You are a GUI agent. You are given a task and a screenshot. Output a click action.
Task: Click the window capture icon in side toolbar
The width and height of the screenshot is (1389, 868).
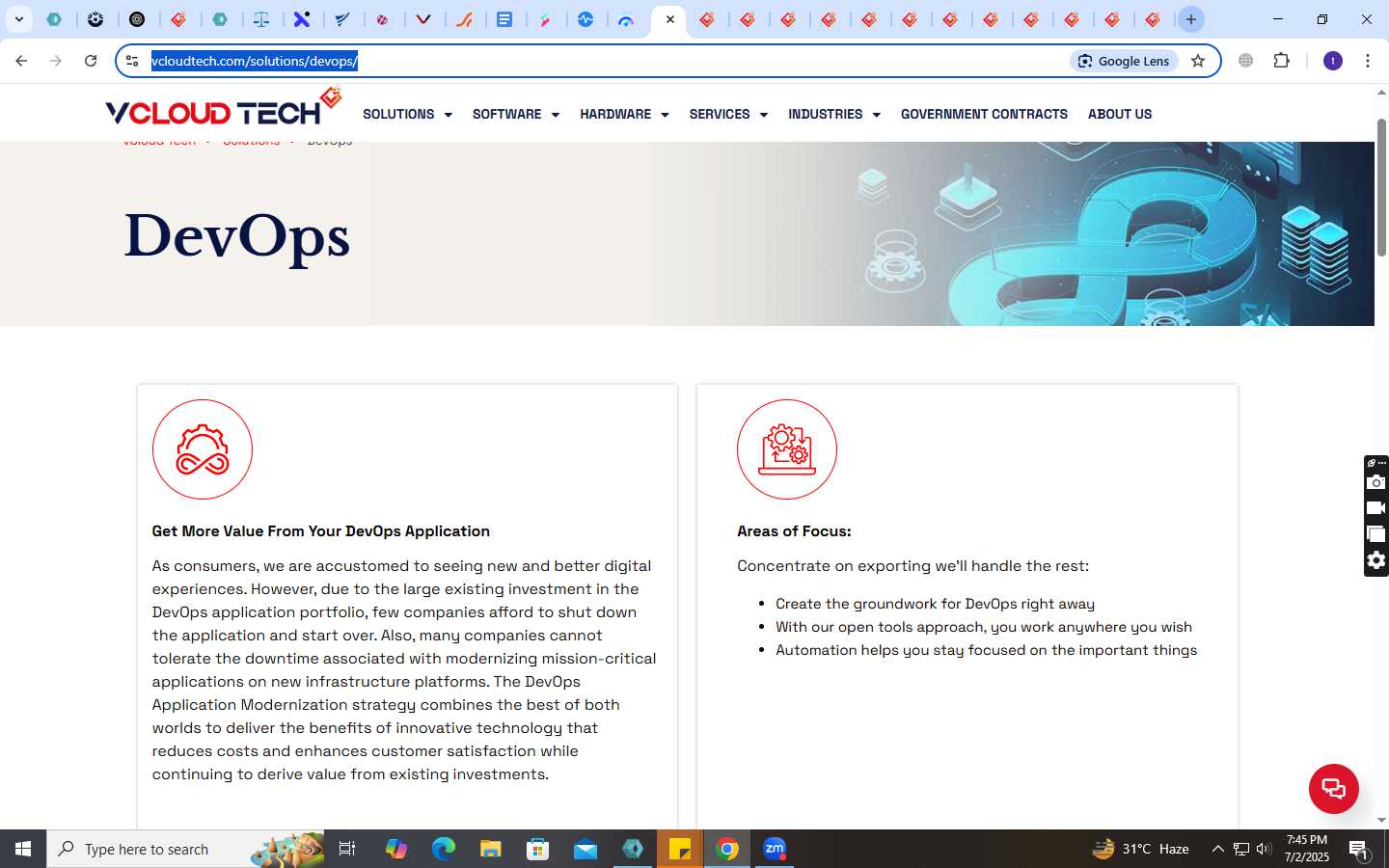click(1376, 533)
